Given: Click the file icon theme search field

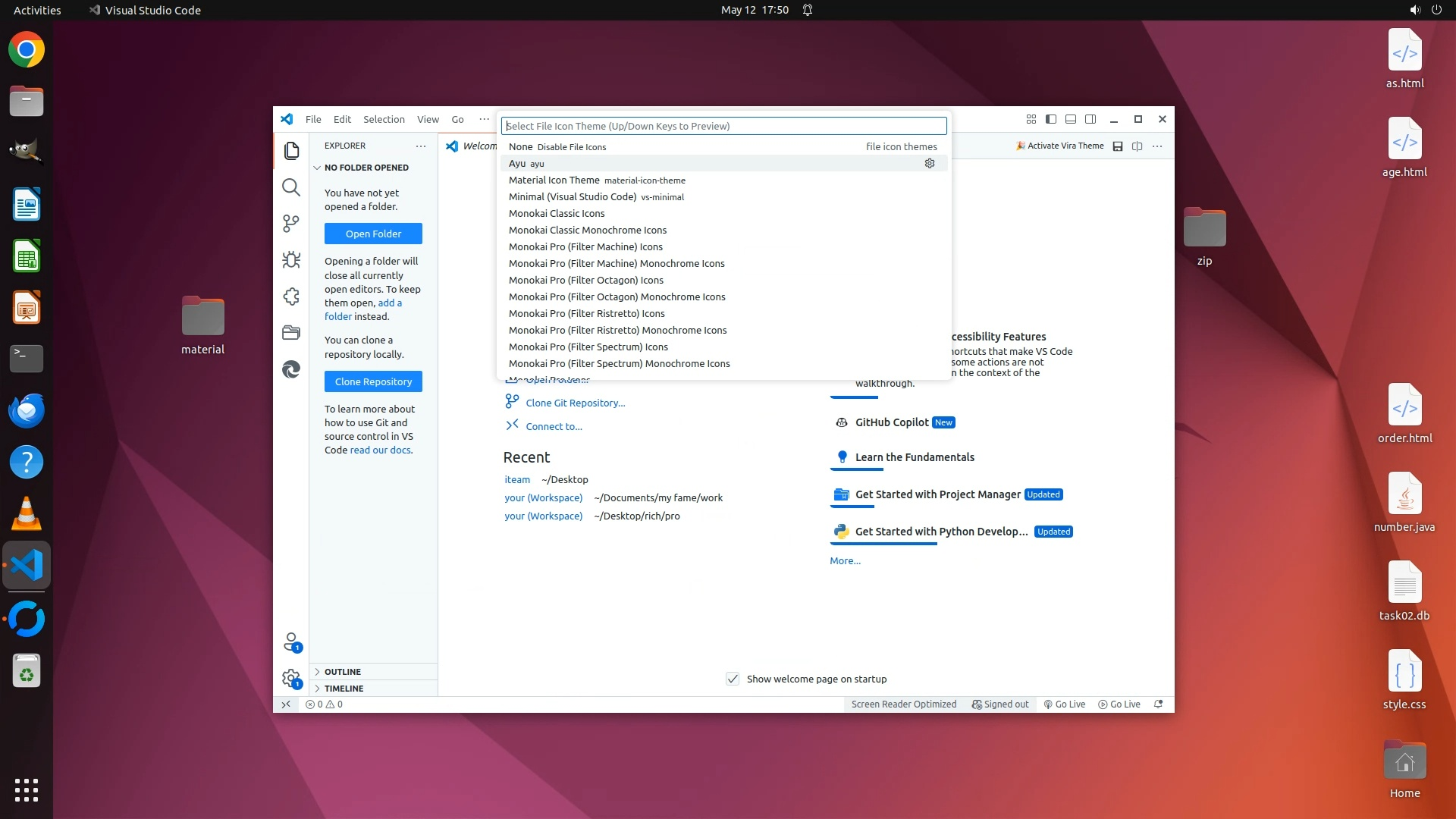Looking at the screenshot, I should coord(724,126).
